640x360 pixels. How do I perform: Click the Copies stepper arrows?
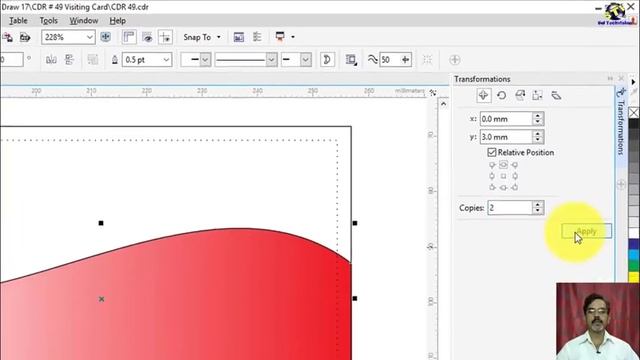point(538,208)
